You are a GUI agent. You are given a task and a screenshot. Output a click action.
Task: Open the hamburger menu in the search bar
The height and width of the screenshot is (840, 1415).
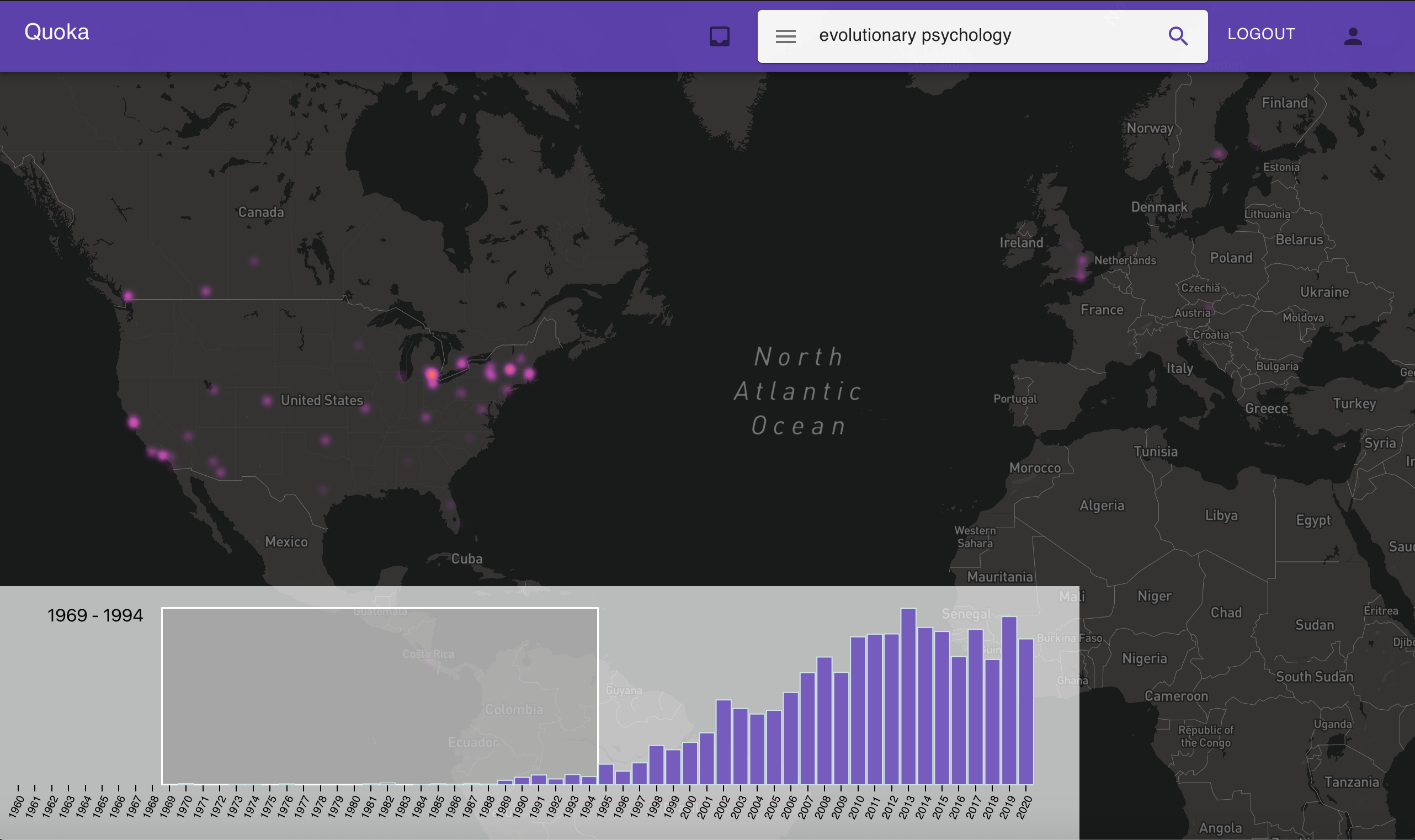(x=786, y=36)
